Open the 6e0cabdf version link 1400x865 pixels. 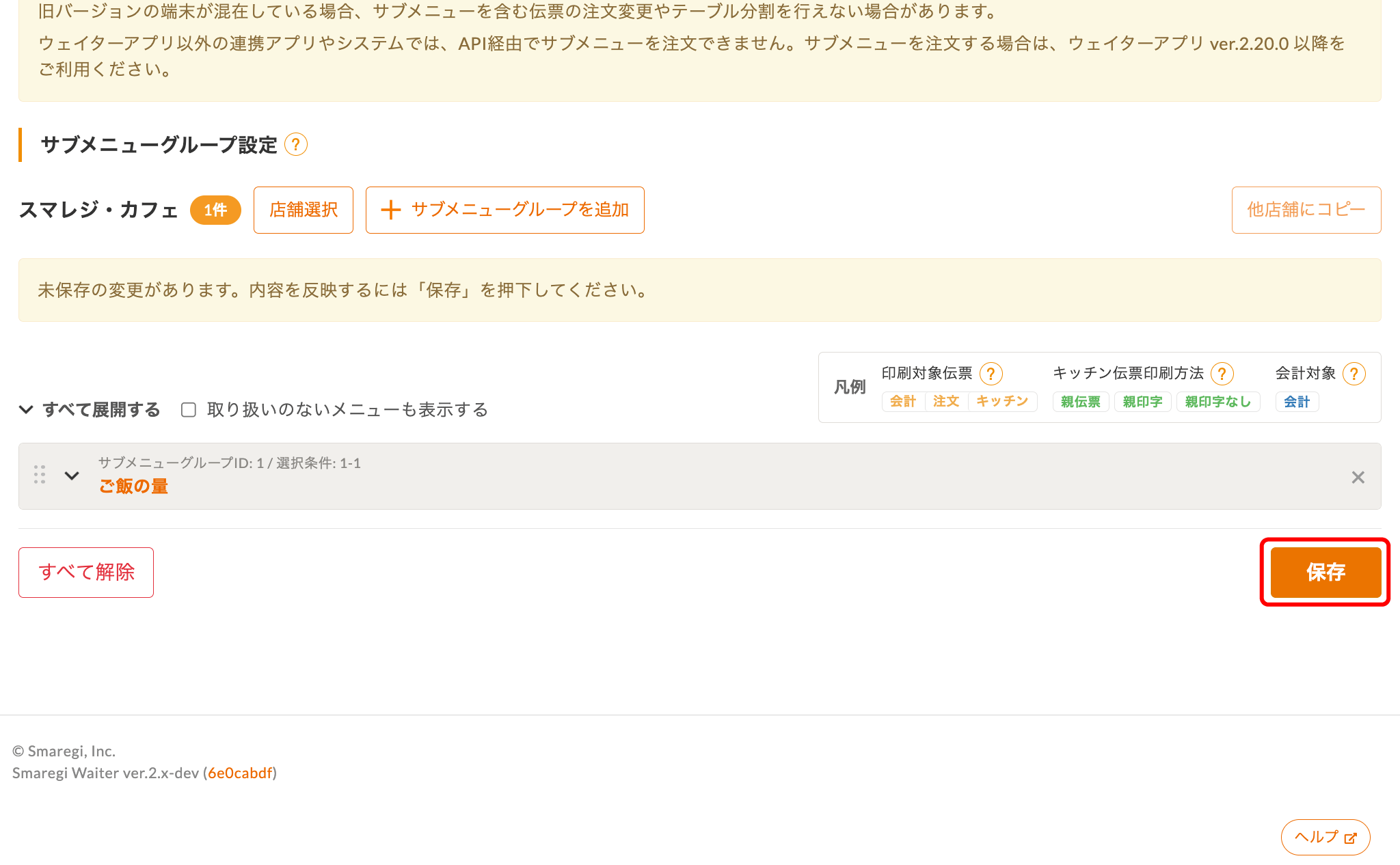pyautogui.click(x=240, y=773)
